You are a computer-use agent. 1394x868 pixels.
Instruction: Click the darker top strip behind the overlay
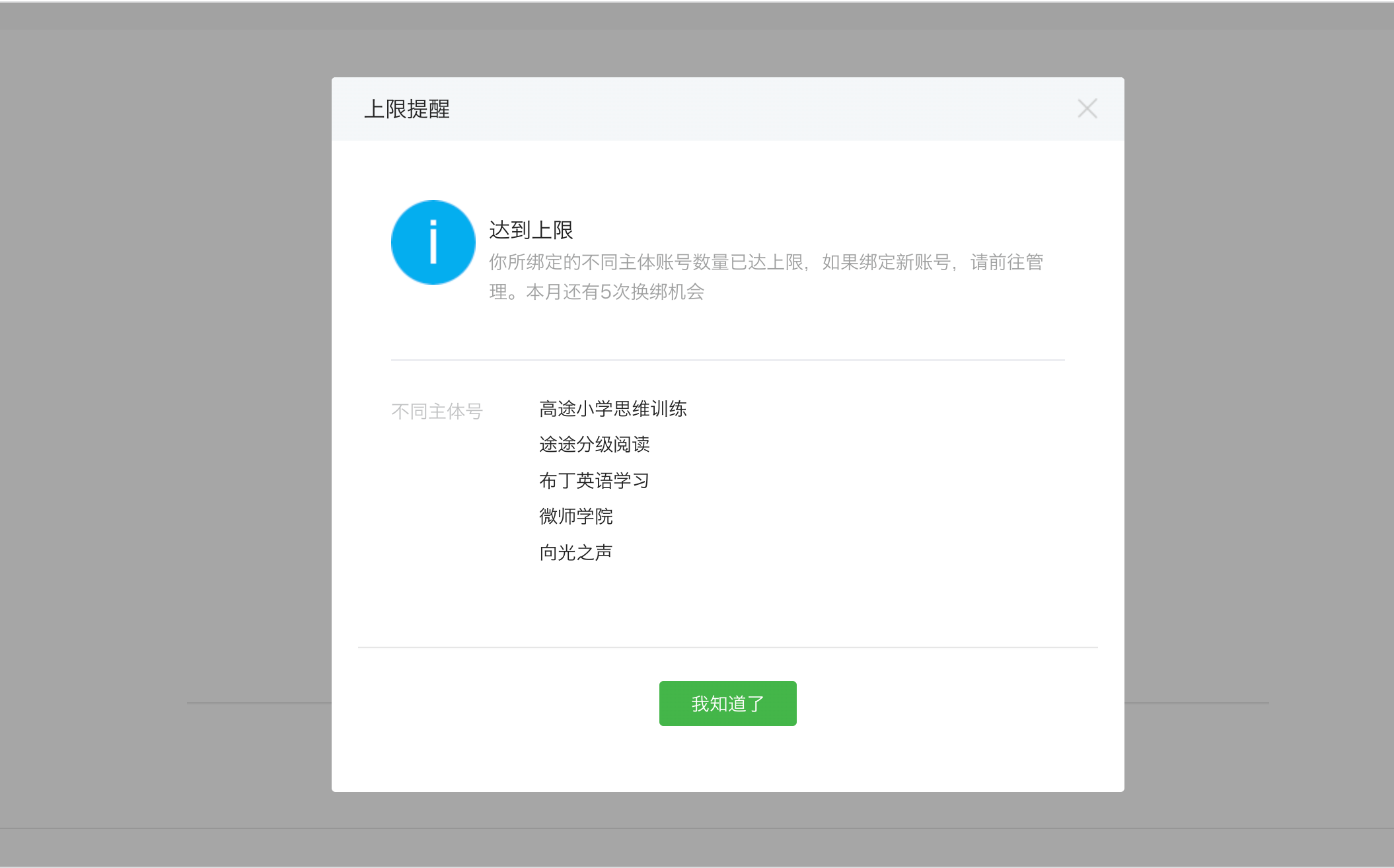pyautogui.click(x=697, y=16)
